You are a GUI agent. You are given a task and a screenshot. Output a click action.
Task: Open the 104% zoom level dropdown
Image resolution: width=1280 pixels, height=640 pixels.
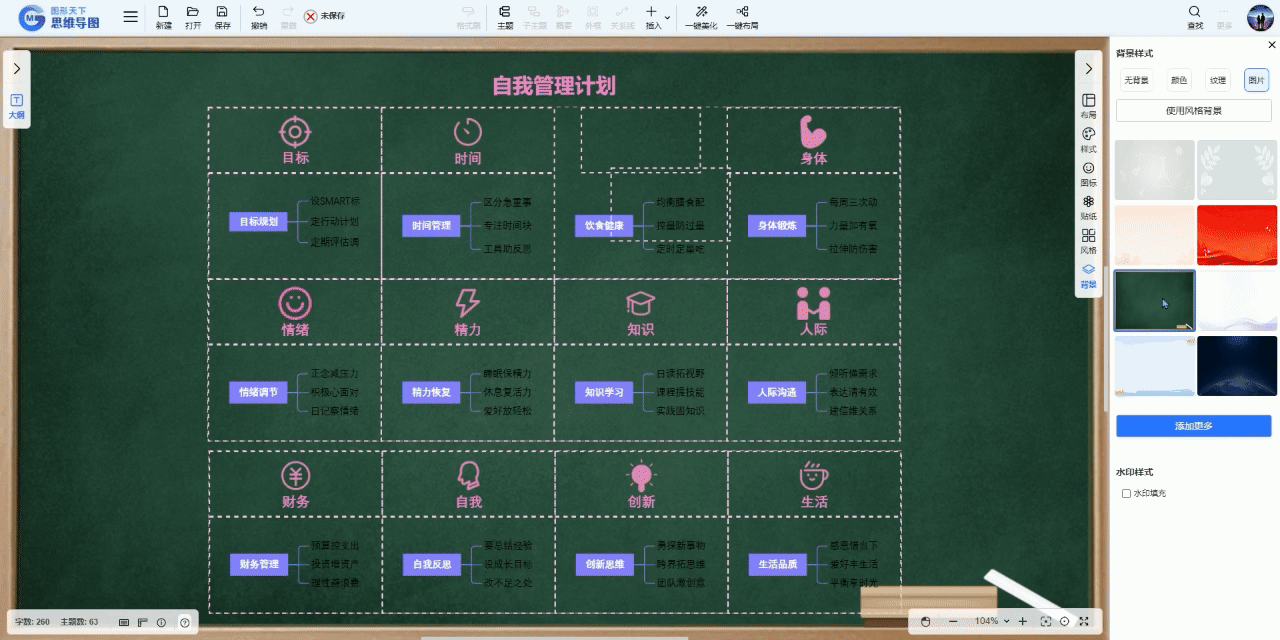click(x=1006, y=621)
